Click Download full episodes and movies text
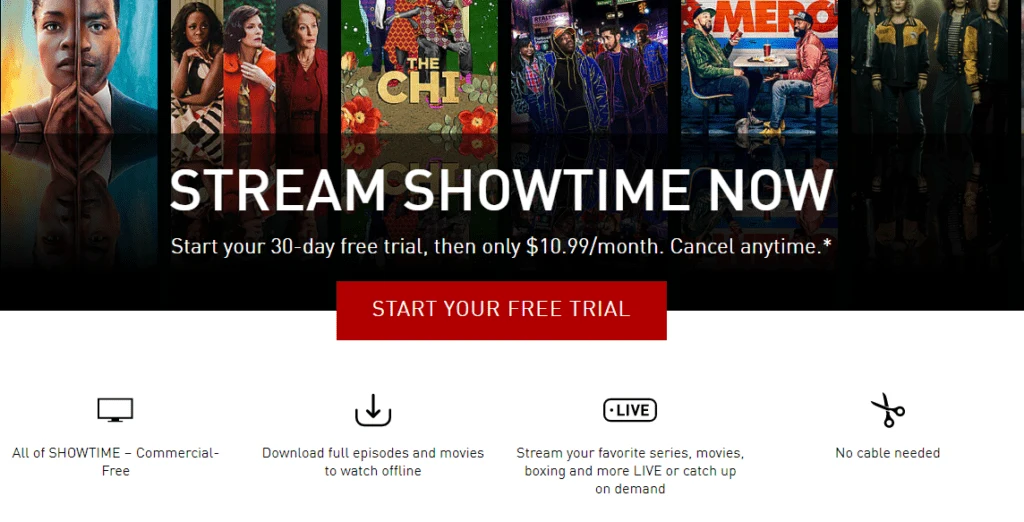Screen dimensions: 1024x522 [373, 461]
